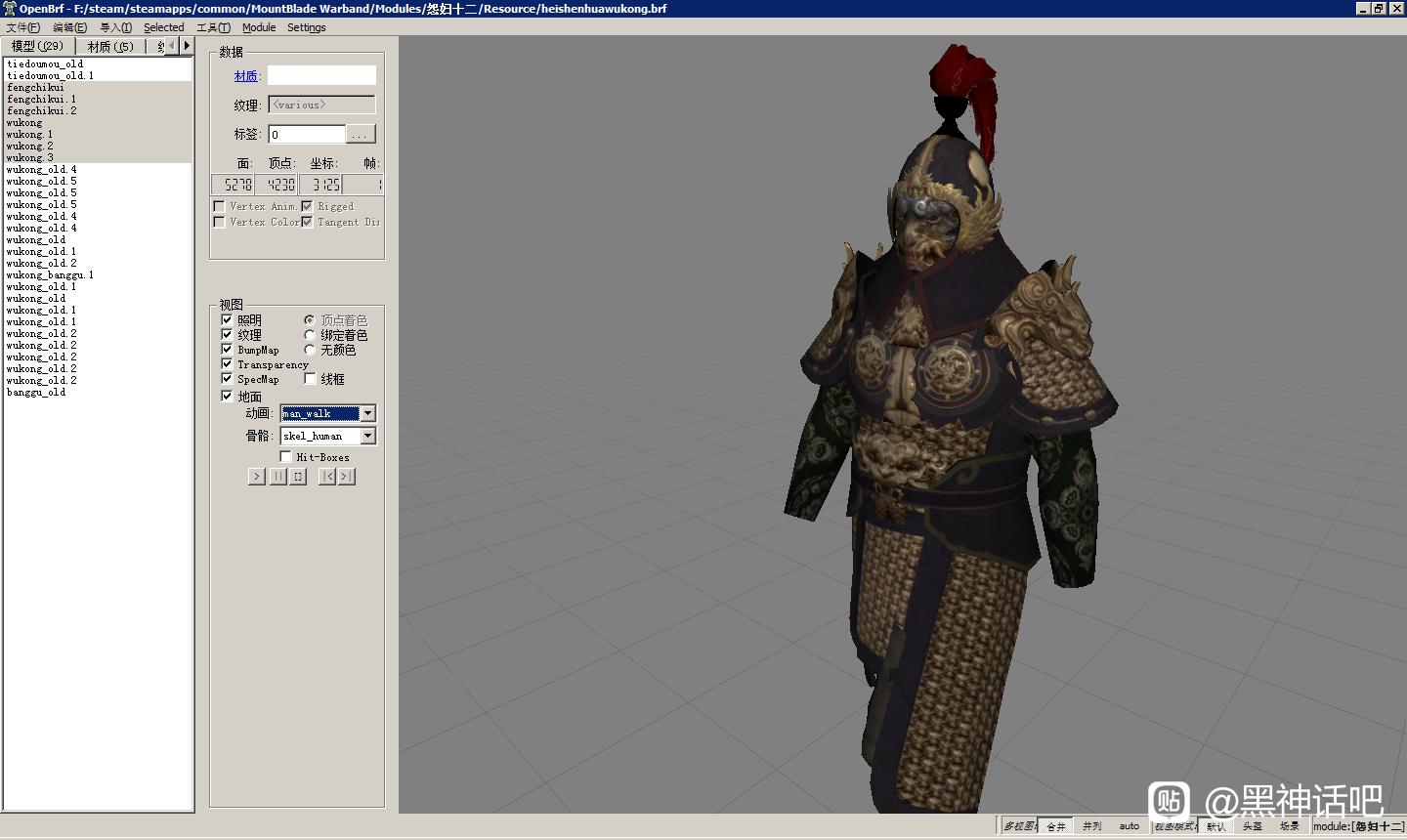Select wukong.3 mesh entry
This screenshot has height=840, width=1407.
(99, 157)
